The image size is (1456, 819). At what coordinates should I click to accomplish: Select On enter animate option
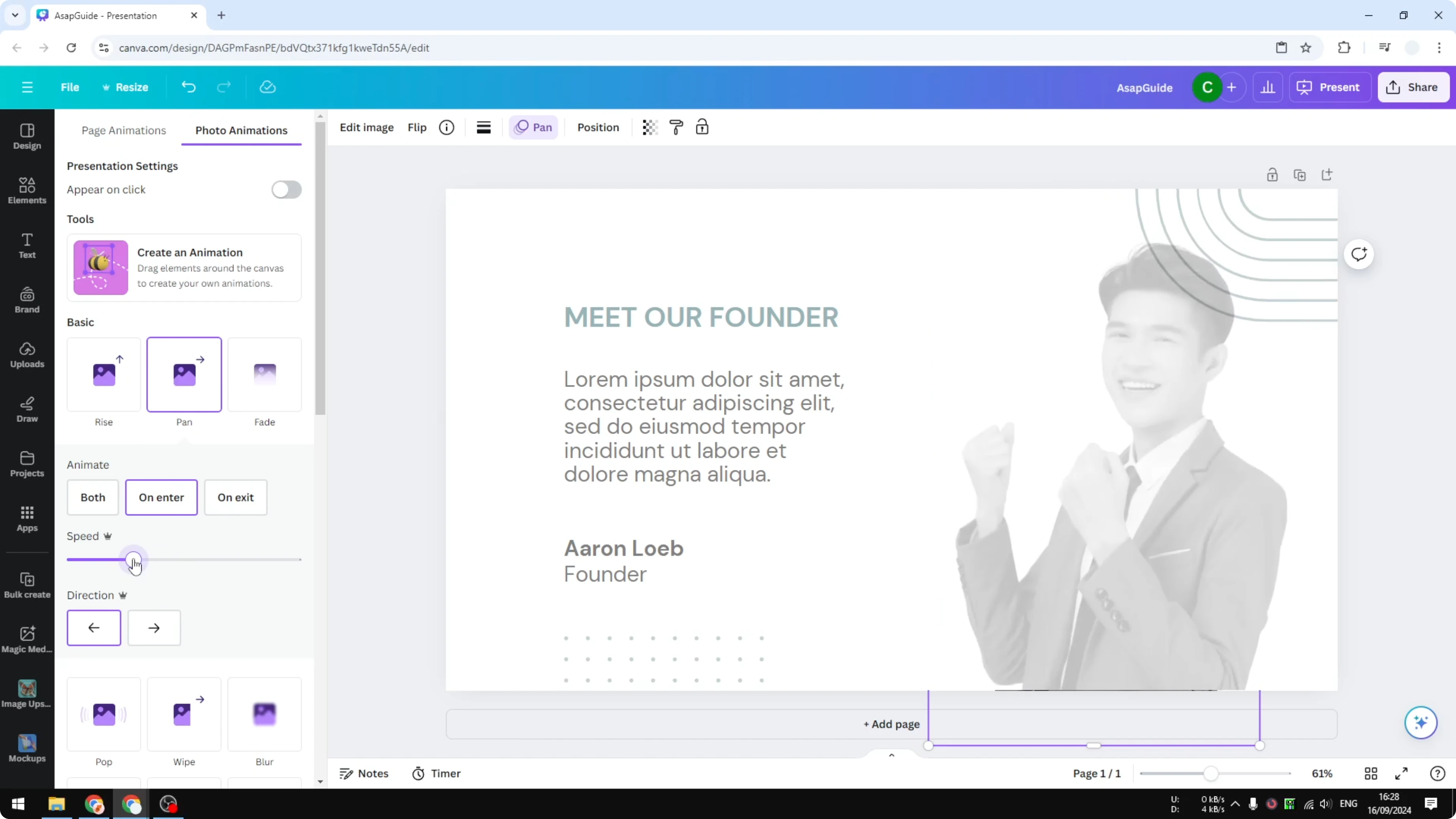pyautogui.click(x=161, y=497)
